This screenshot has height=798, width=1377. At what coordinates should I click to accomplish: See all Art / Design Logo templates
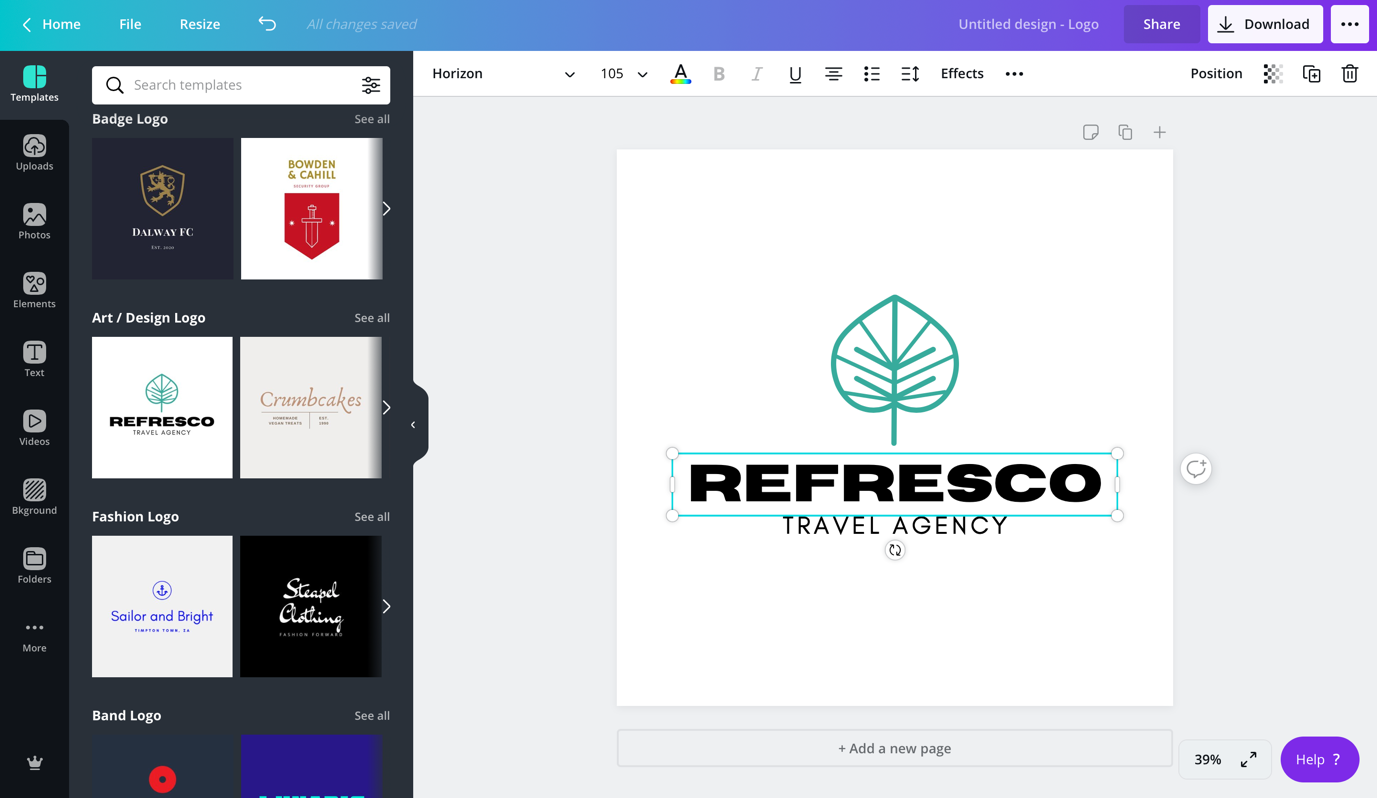point(372,318)
